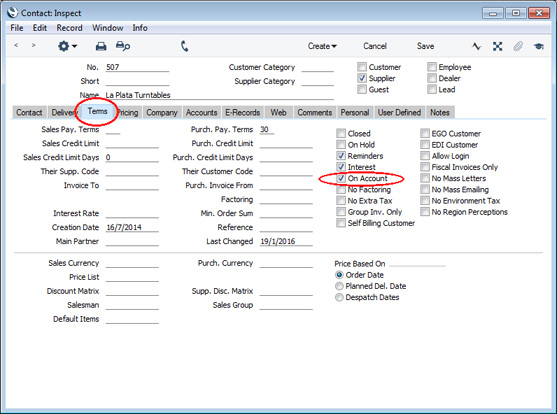Open the paperclip attachments icon
Viewport: 557px width, 414px height.
(x=518, y=46)
